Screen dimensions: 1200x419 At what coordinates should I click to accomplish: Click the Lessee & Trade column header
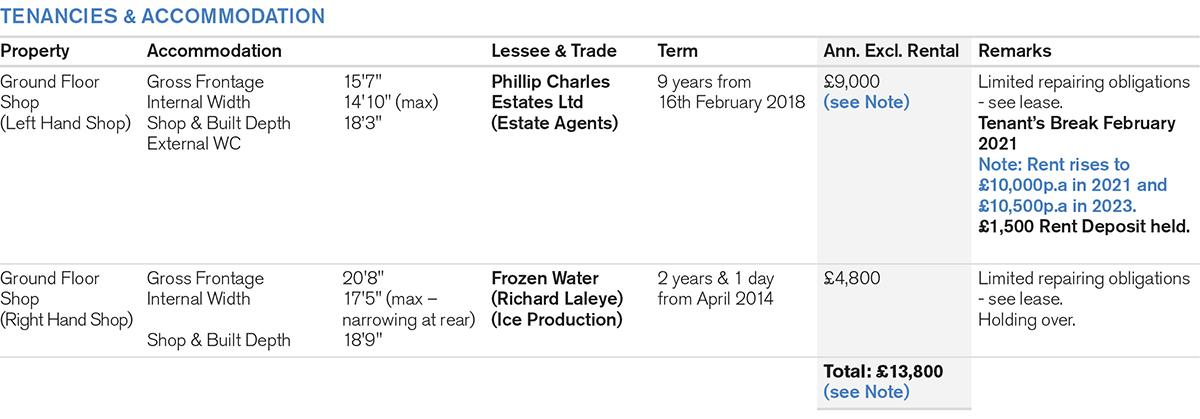tap(554, 51)
